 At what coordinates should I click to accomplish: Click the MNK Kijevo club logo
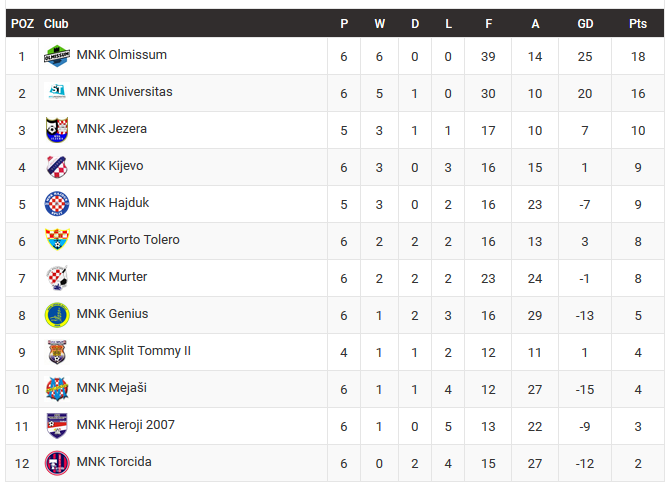57,167
